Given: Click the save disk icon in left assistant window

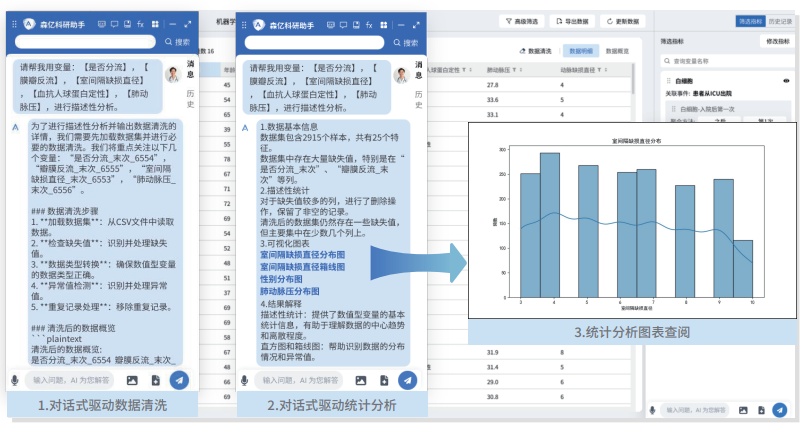Looking at the screenshot, I should coord(127,24).
